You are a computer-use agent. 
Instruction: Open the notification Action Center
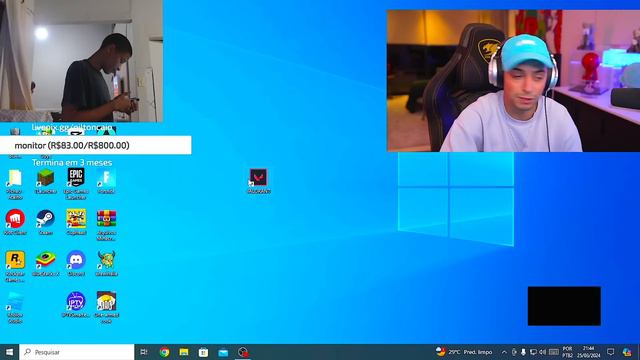point(611,352)
